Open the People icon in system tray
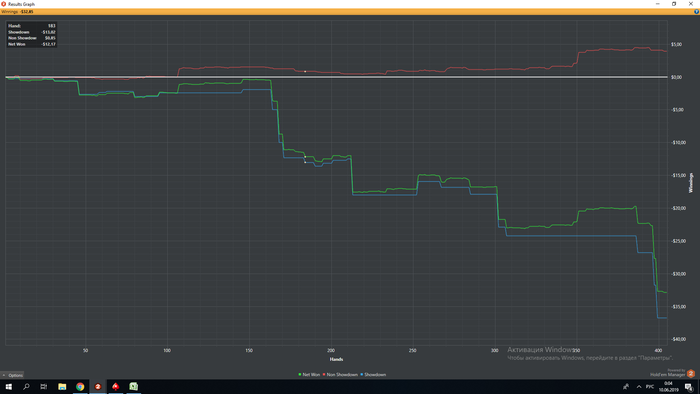 tap(625, 387)
